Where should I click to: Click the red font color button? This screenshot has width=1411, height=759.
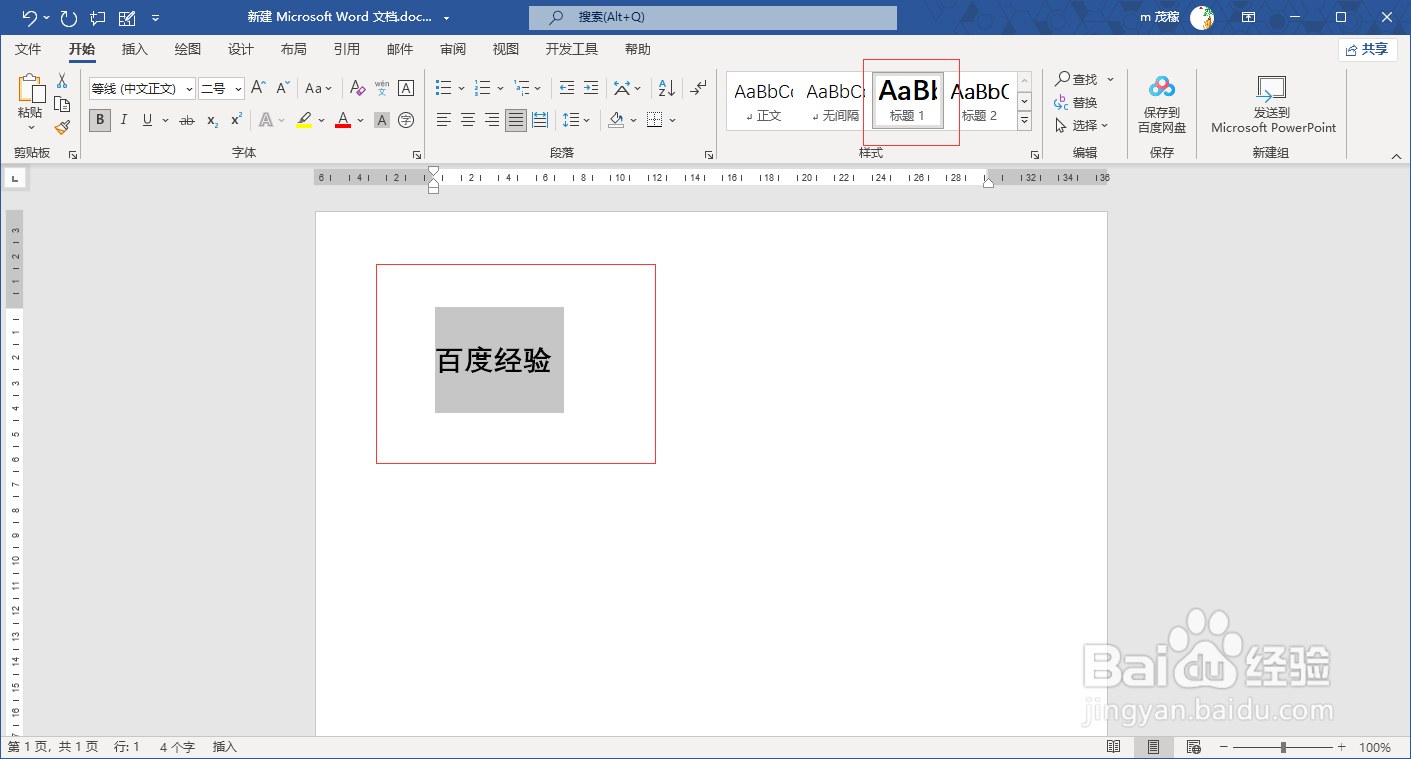pos(343,120)
